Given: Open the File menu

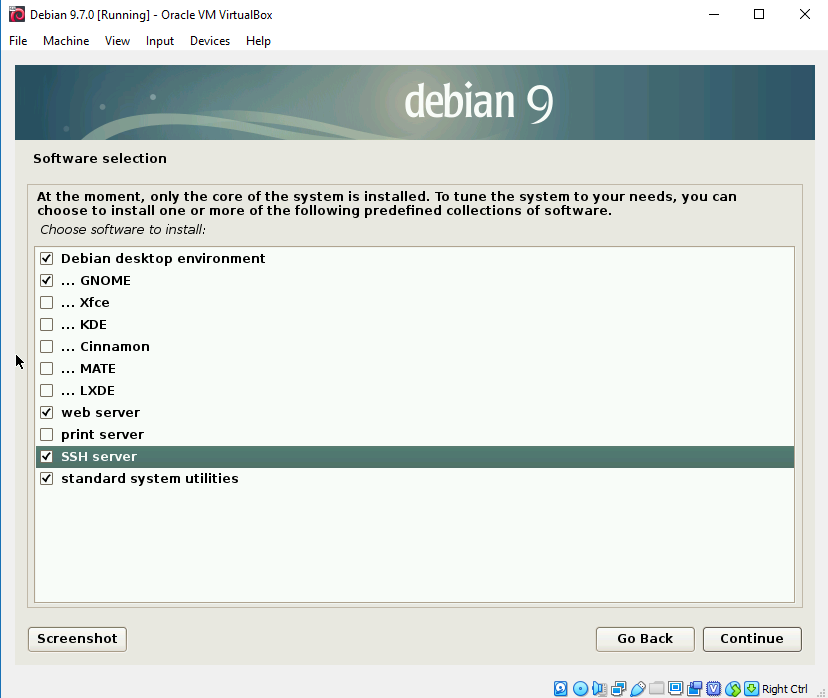Looking at the screenshot, I should pyautogui.click(x=18, y=41).
